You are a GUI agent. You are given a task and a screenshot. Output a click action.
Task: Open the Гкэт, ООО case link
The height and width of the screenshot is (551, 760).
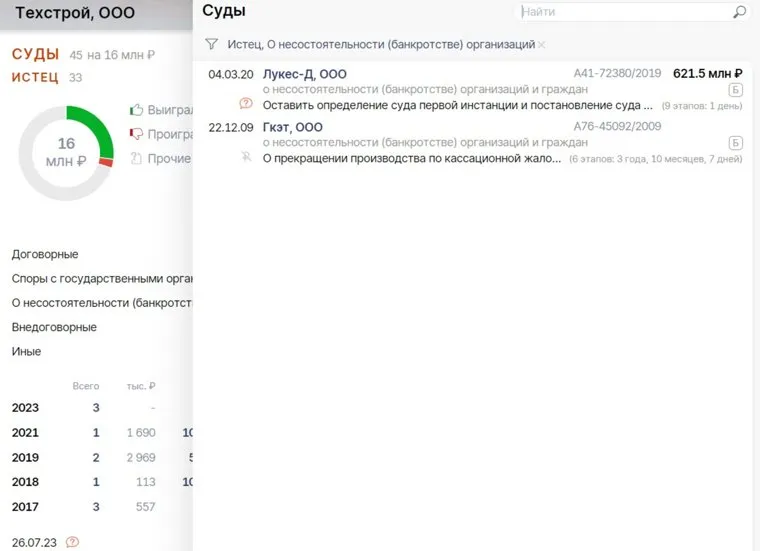coord(292,127)
